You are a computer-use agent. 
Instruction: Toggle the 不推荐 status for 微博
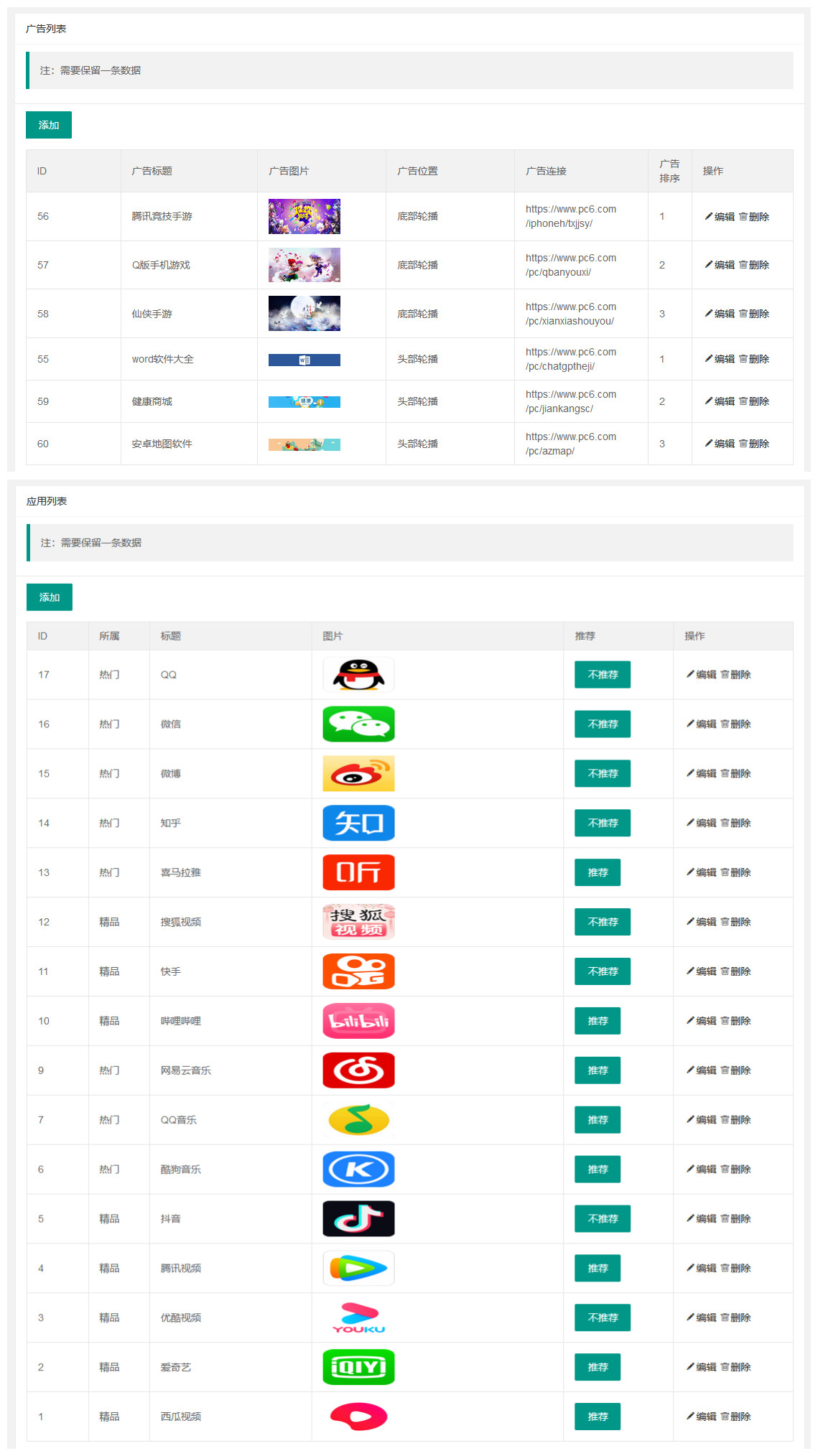603,774
